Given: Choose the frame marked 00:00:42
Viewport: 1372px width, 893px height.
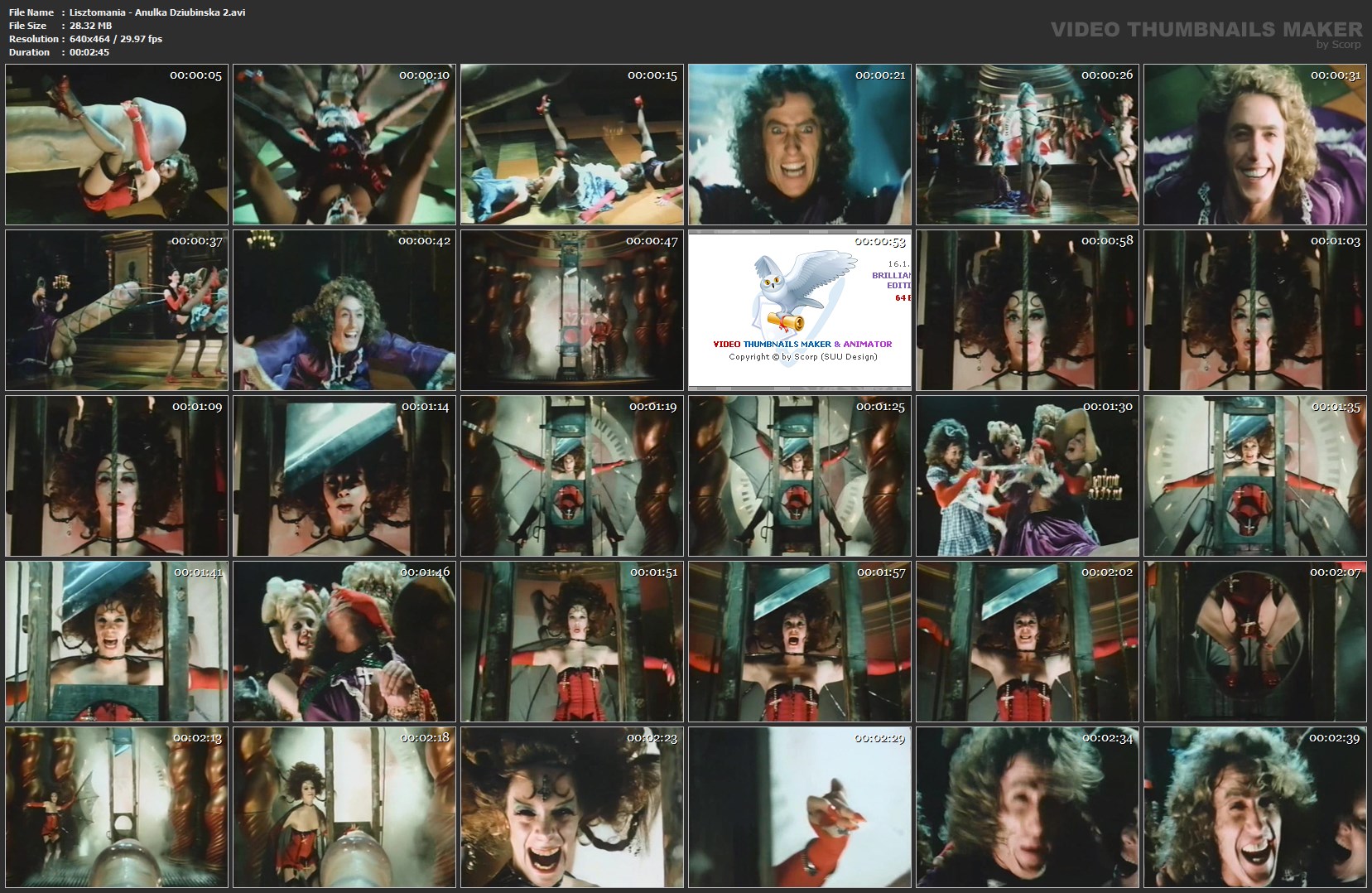Looking at the screenshot, I should pos(344,310).
